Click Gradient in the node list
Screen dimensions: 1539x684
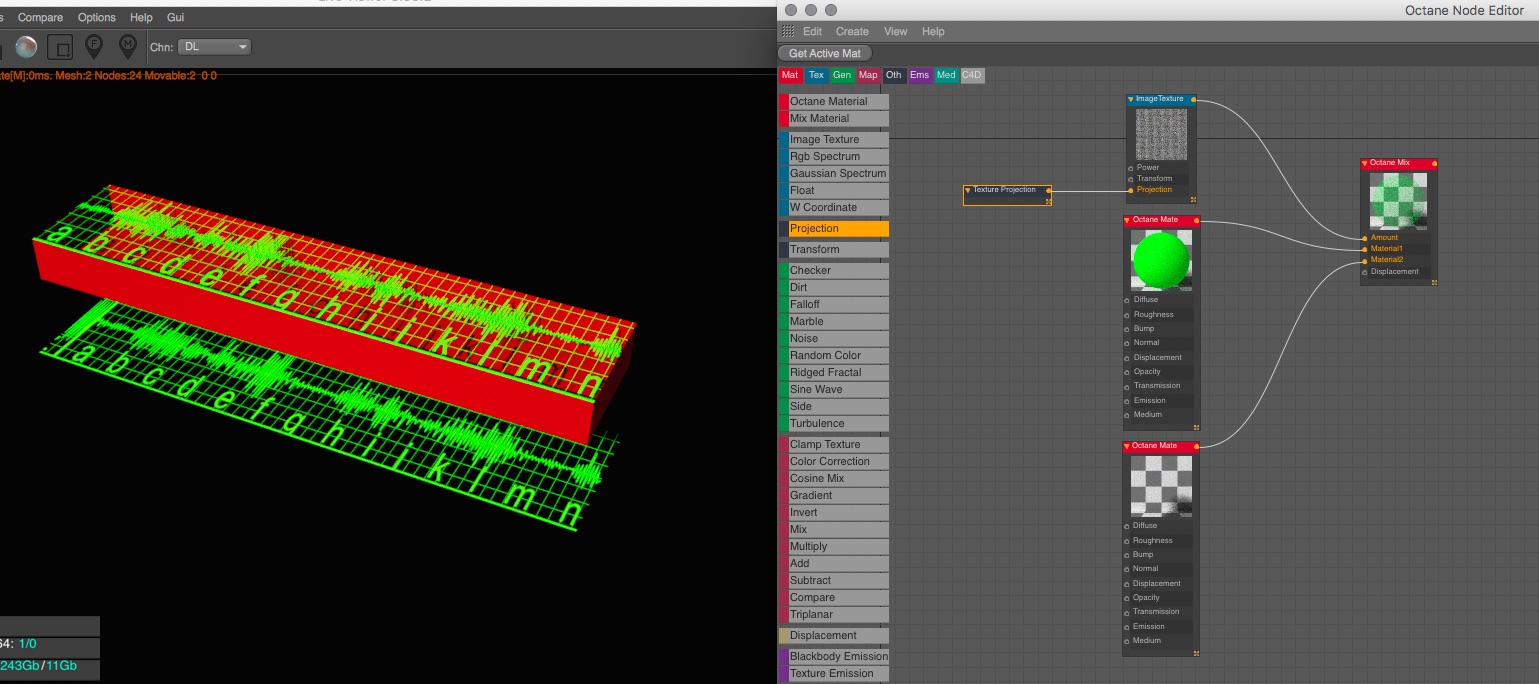pyautogui.click(x=834, y=496)
